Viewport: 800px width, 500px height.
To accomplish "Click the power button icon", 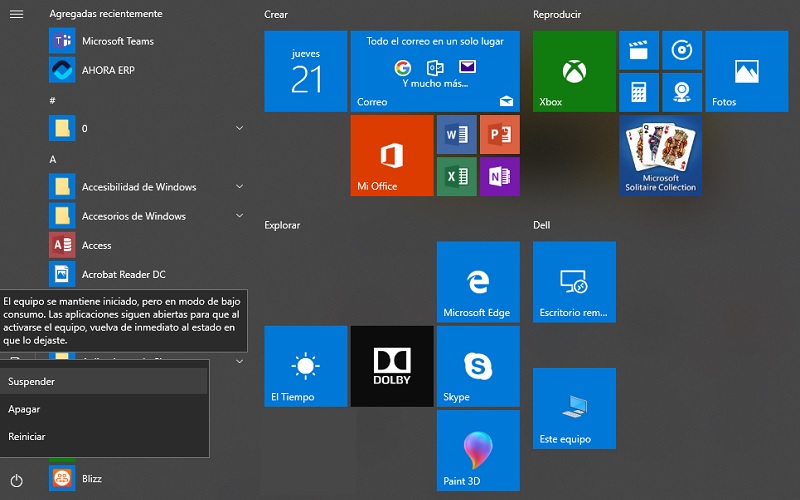I will click(x=16, y=480).
